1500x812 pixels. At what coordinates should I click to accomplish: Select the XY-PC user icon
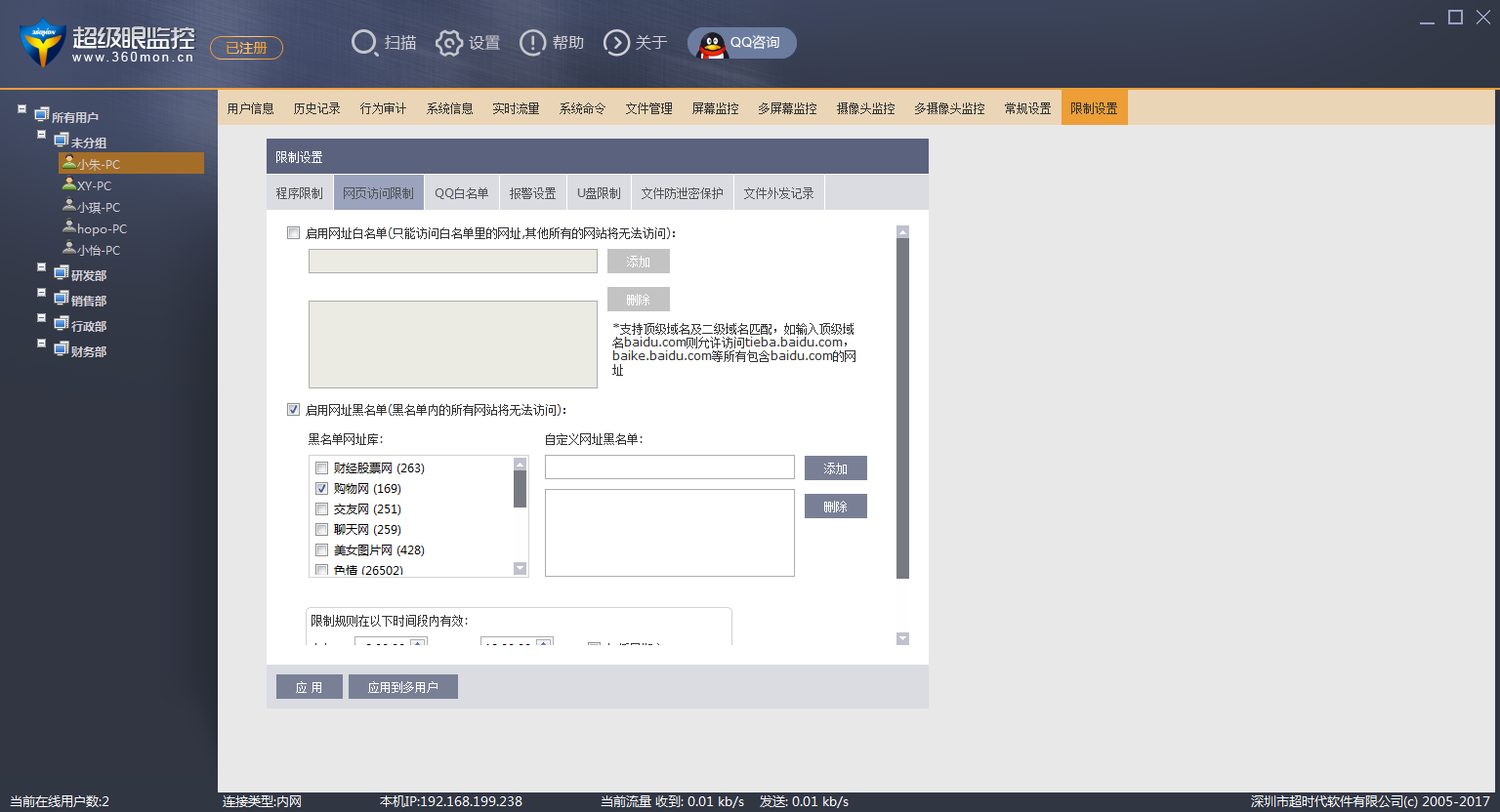click(68, 184)
